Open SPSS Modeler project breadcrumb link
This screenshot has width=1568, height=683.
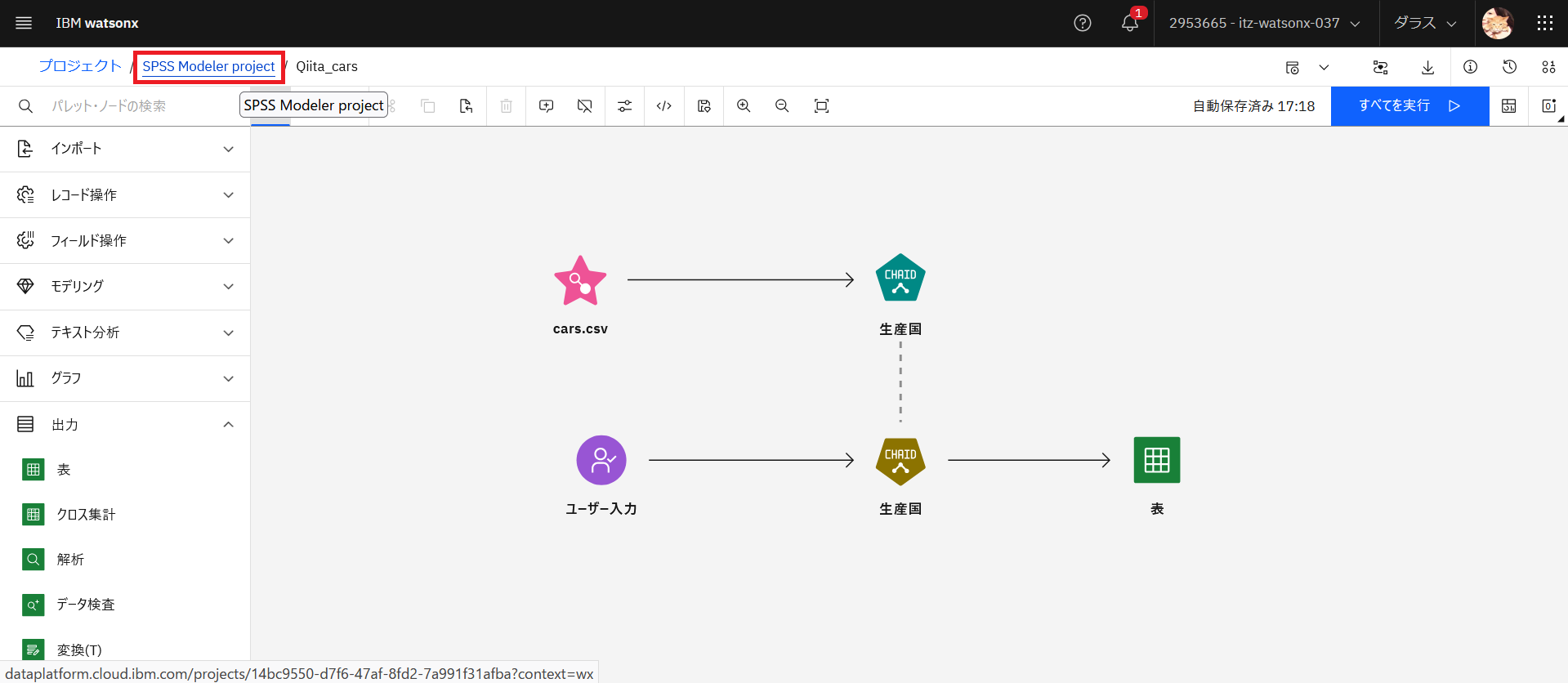click(208, 66)
